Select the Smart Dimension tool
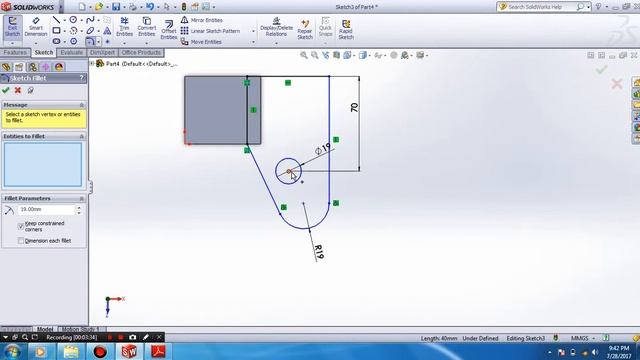640x360 pixels. [36, 27]
